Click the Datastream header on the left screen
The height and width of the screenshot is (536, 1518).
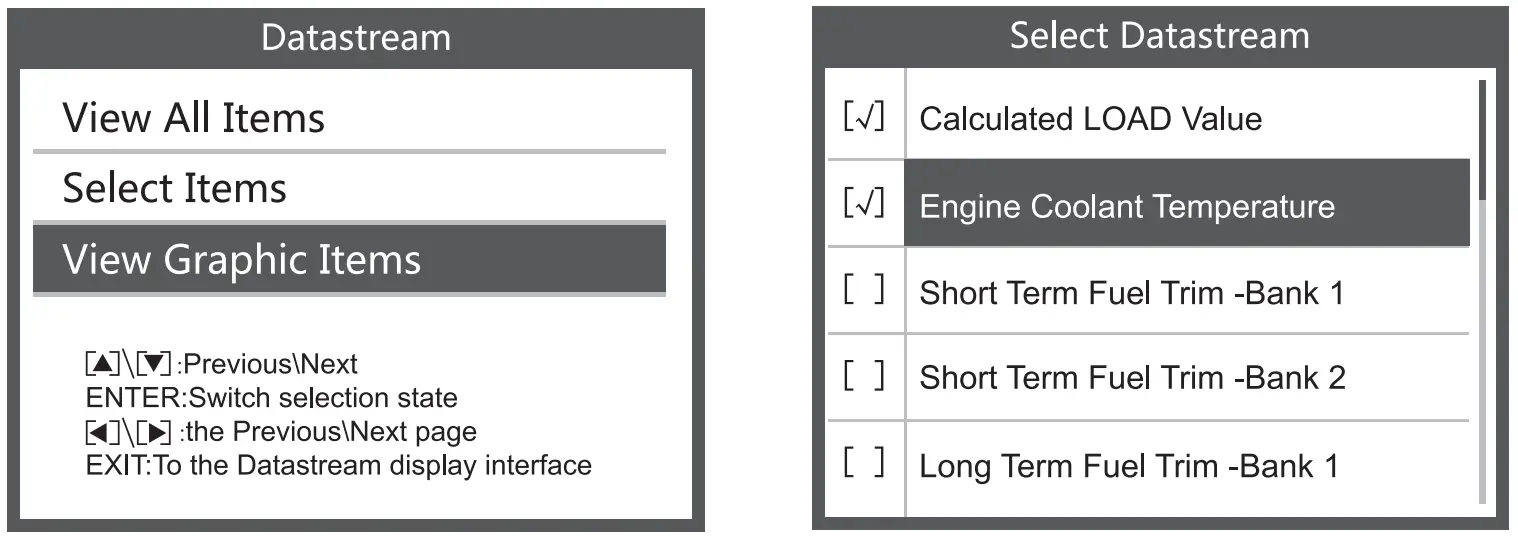coord(356,38)
